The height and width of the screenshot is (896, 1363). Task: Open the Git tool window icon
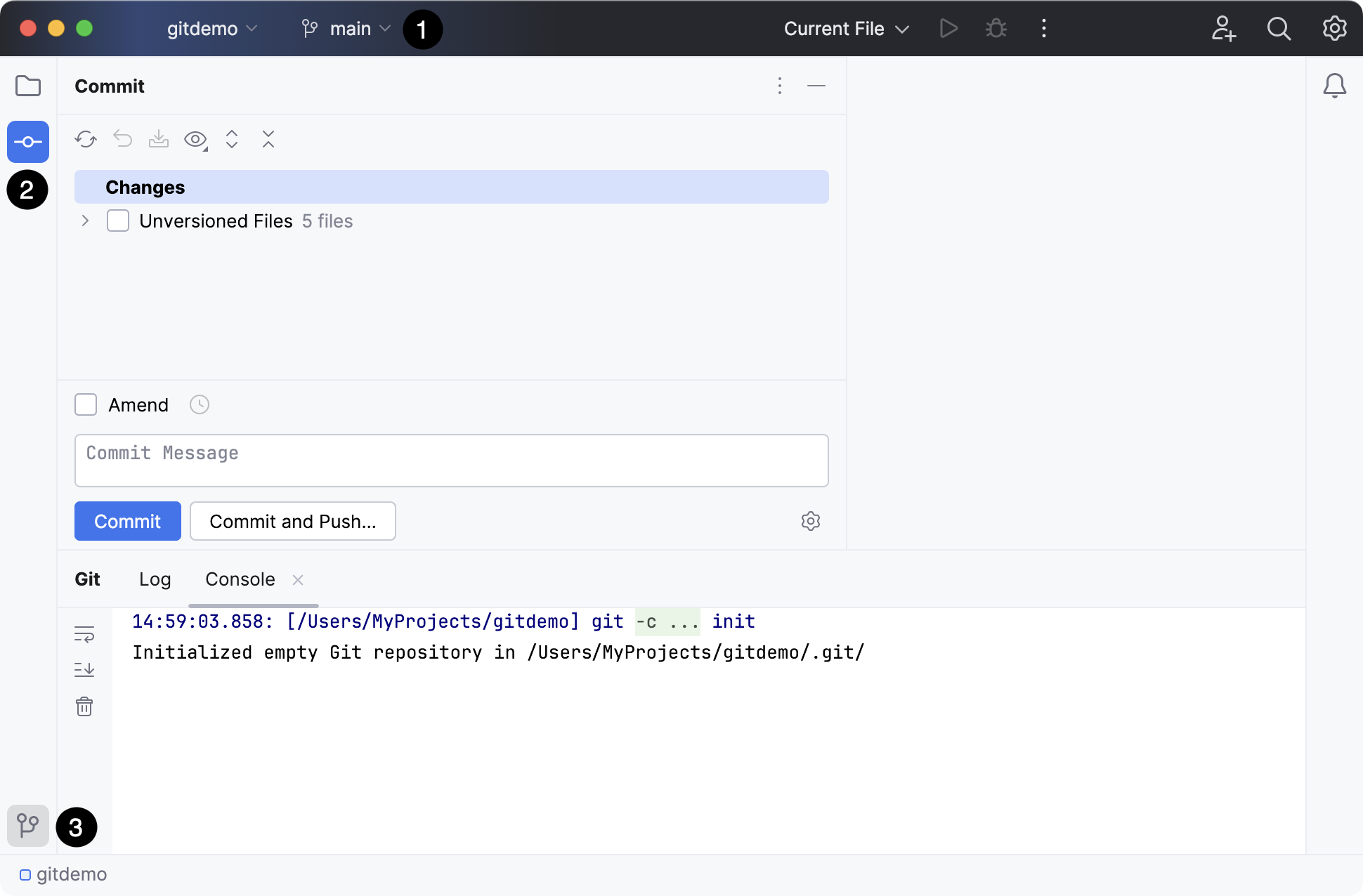point(28,826)
